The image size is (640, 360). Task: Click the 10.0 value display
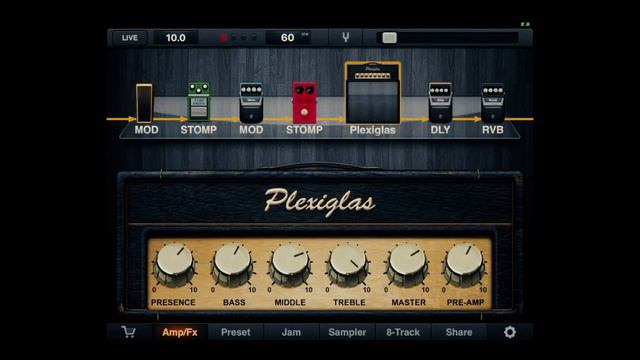pos(176,38)
